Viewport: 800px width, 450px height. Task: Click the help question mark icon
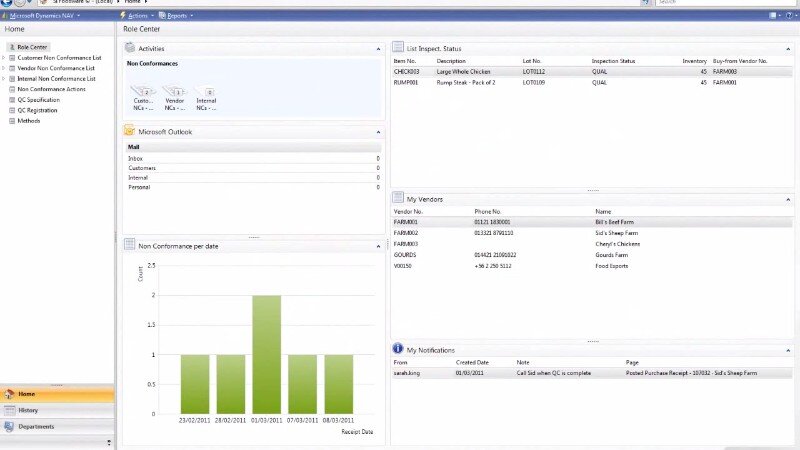coord(790,16)
